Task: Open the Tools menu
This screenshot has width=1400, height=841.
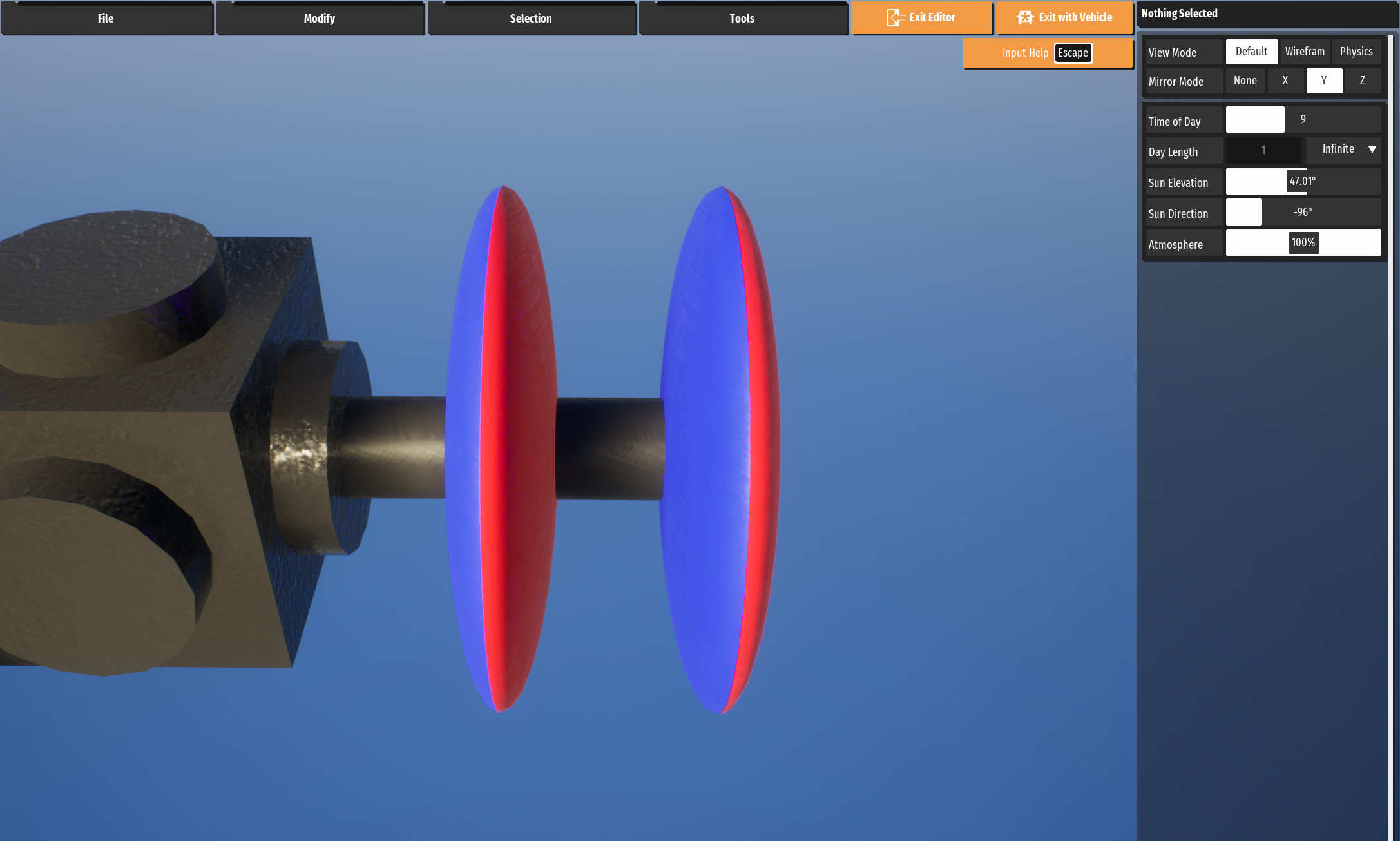Action: click(742, 18)
